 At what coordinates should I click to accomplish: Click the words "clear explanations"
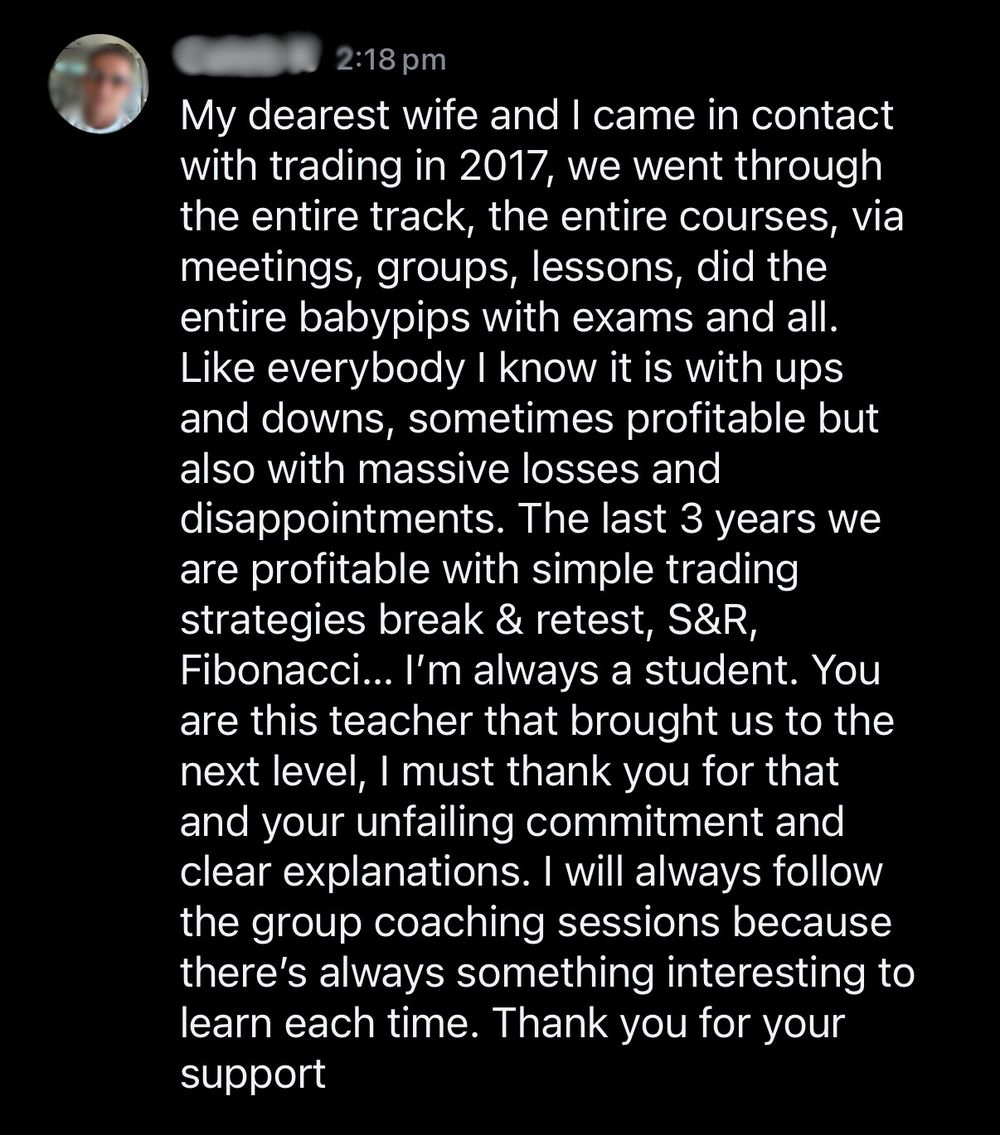click(x=350, y=873)
